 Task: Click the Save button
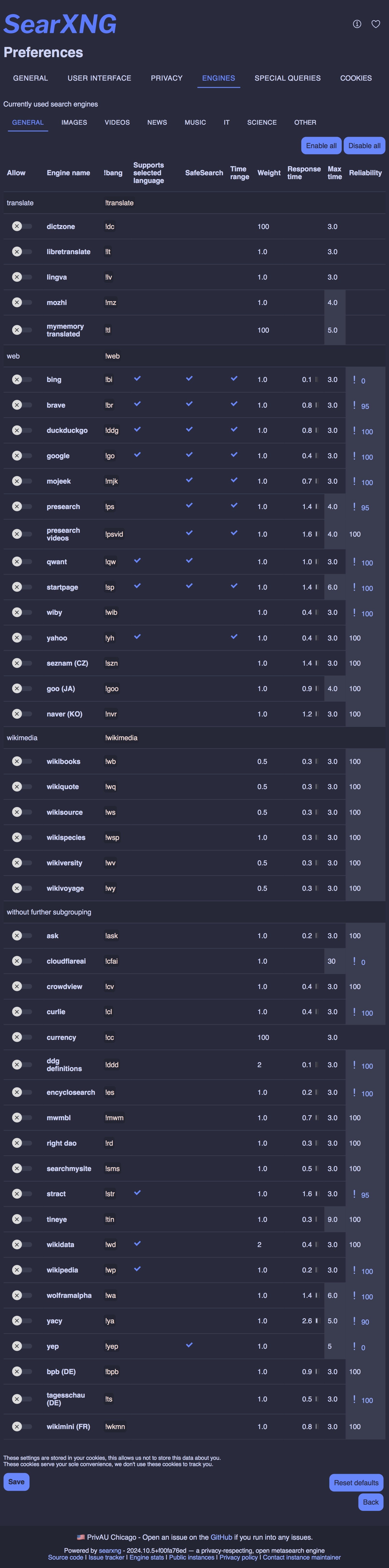click(x=16, y=1482)
